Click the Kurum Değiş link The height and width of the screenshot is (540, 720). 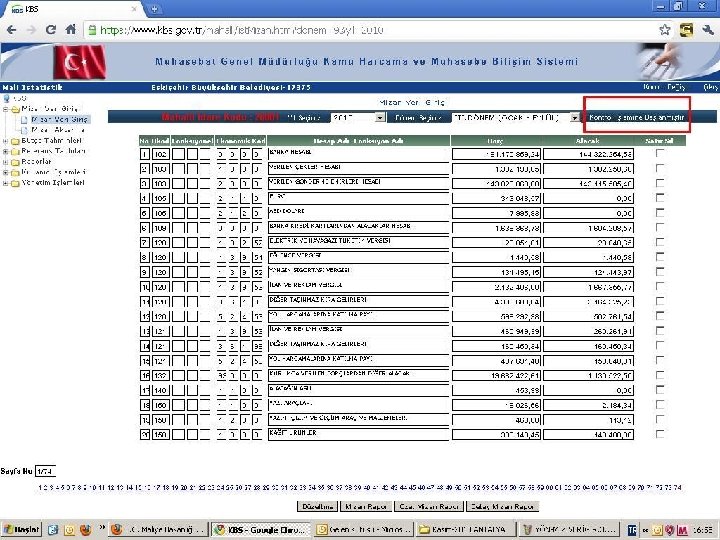click(664, 87)
